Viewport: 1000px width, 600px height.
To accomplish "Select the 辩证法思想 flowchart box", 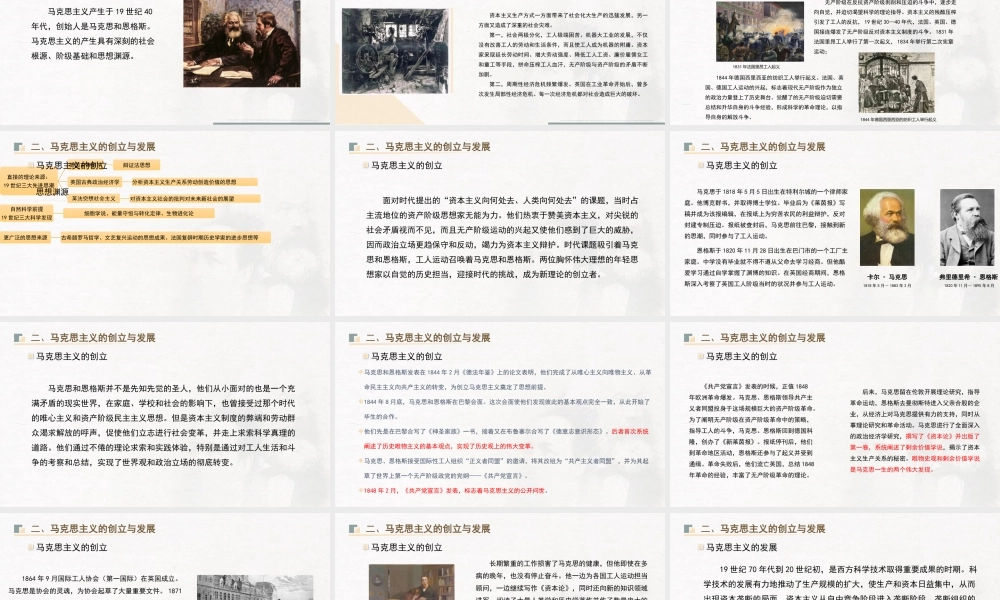I will tap(137, 165).
